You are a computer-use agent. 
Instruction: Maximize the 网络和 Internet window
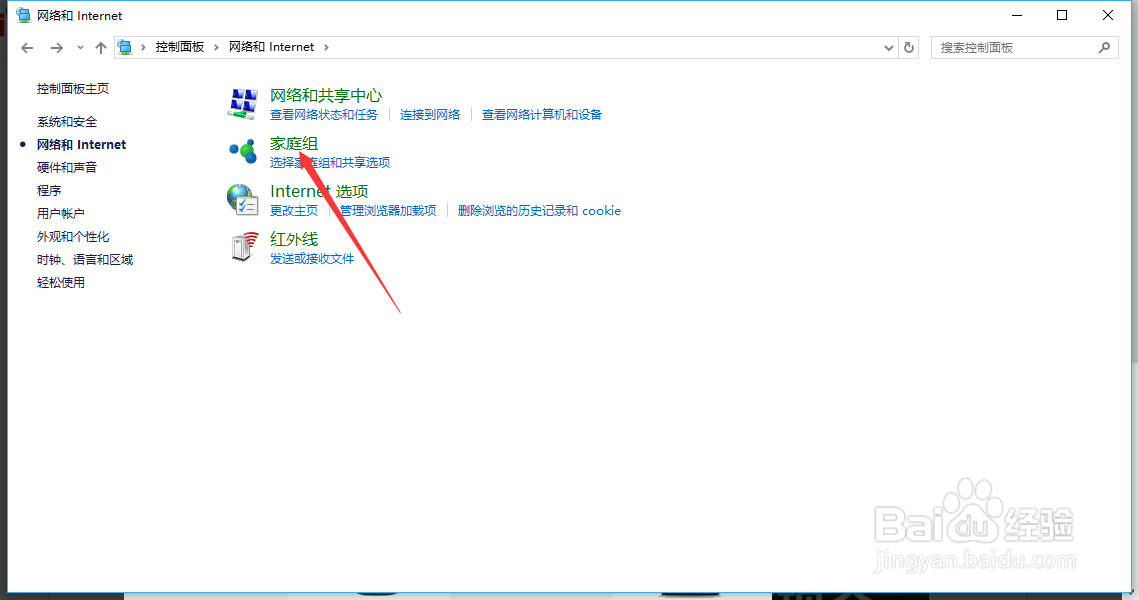point(1062,15)
